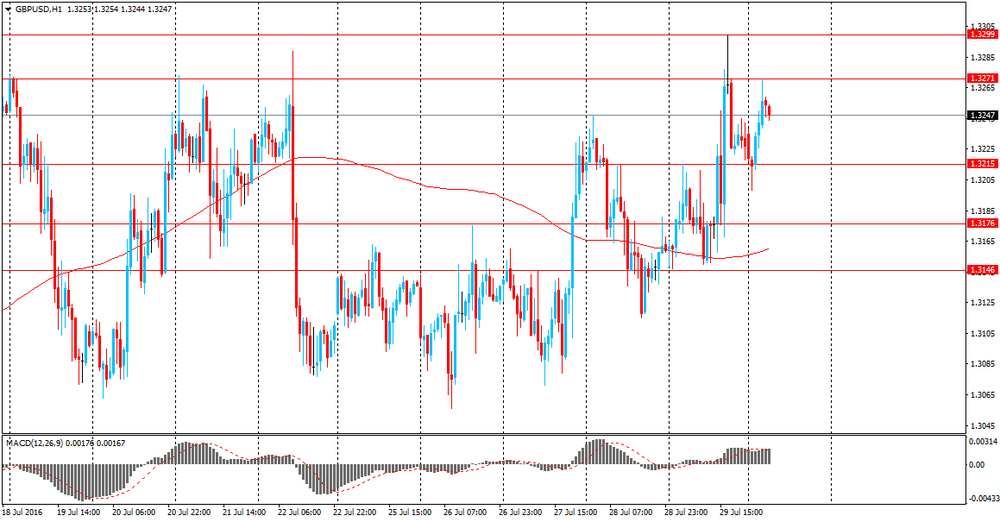The height and width of the screenshot is (522, 1000).
Task: Click the 21 Jul 14:00 time label
Action: tap(245, 512)
